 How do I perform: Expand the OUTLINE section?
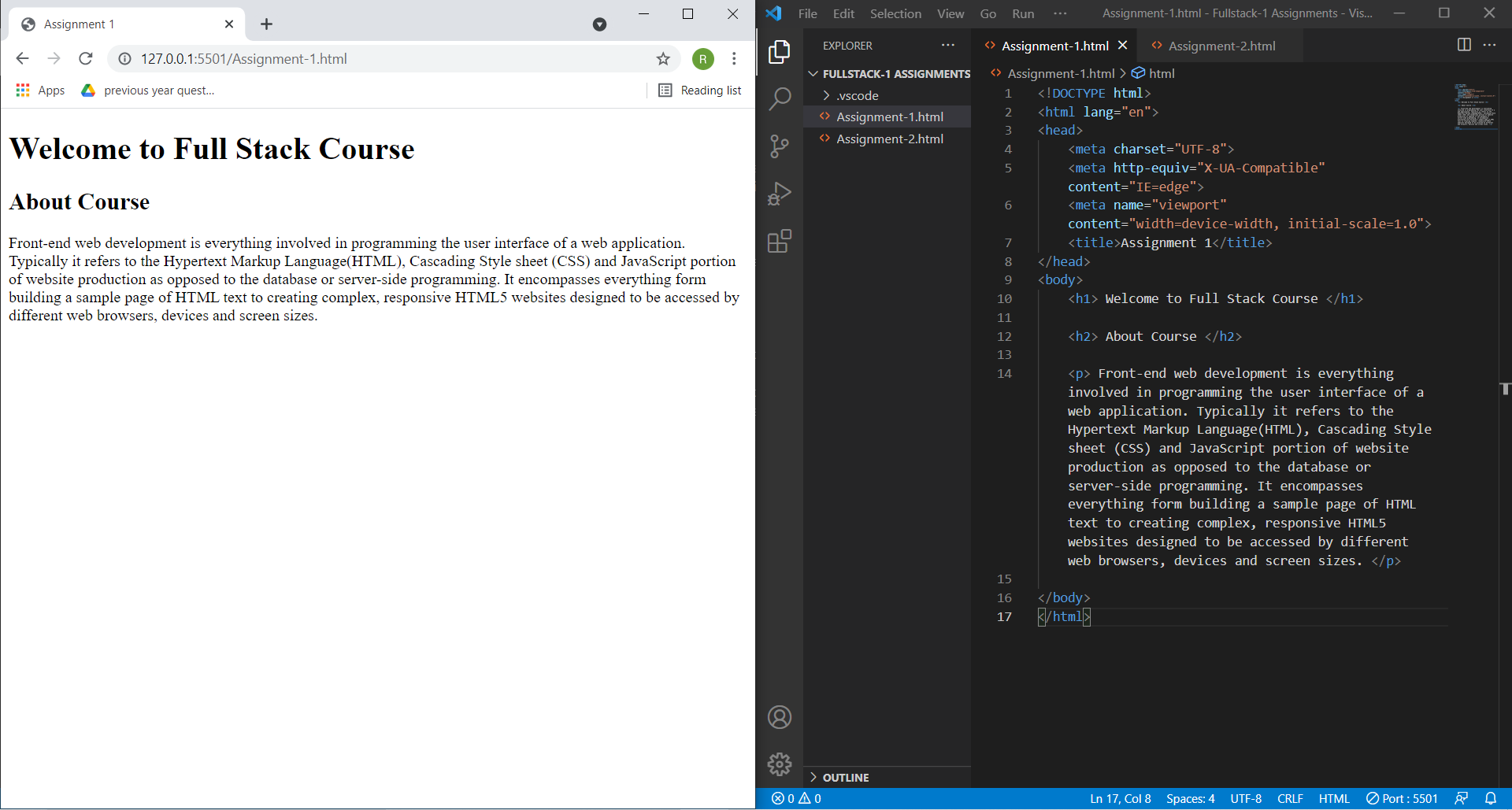(x=846, y=777)
